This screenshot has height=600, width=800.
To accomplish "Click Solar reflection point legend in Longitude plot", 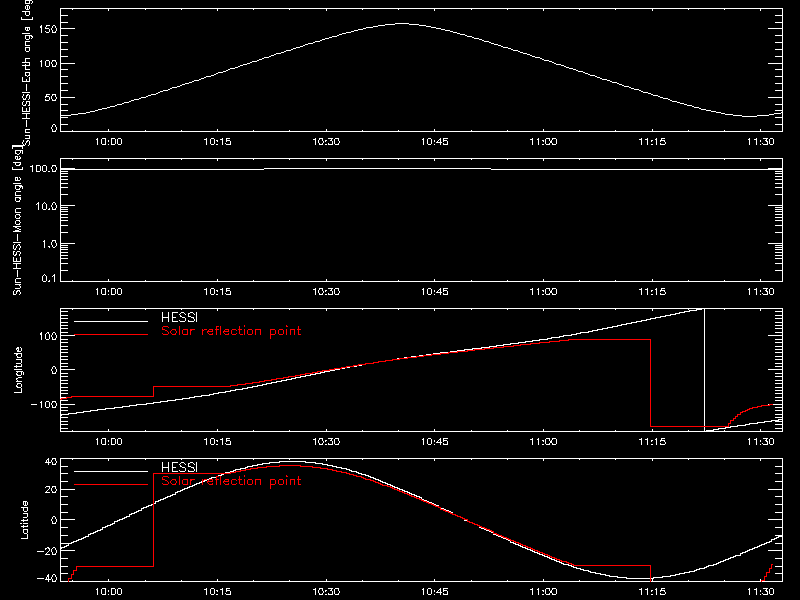I will click(x=231, y=331).
